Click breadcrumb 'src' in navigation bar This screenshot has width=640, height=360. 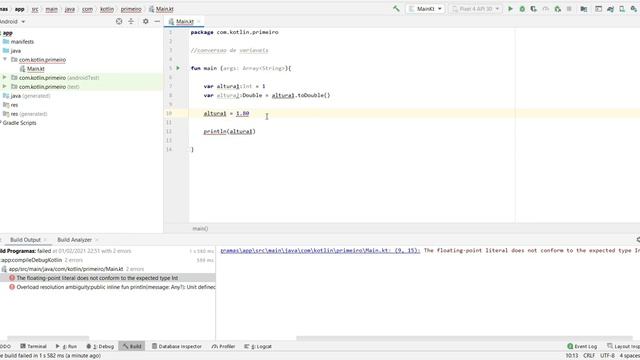pos(35,9)
